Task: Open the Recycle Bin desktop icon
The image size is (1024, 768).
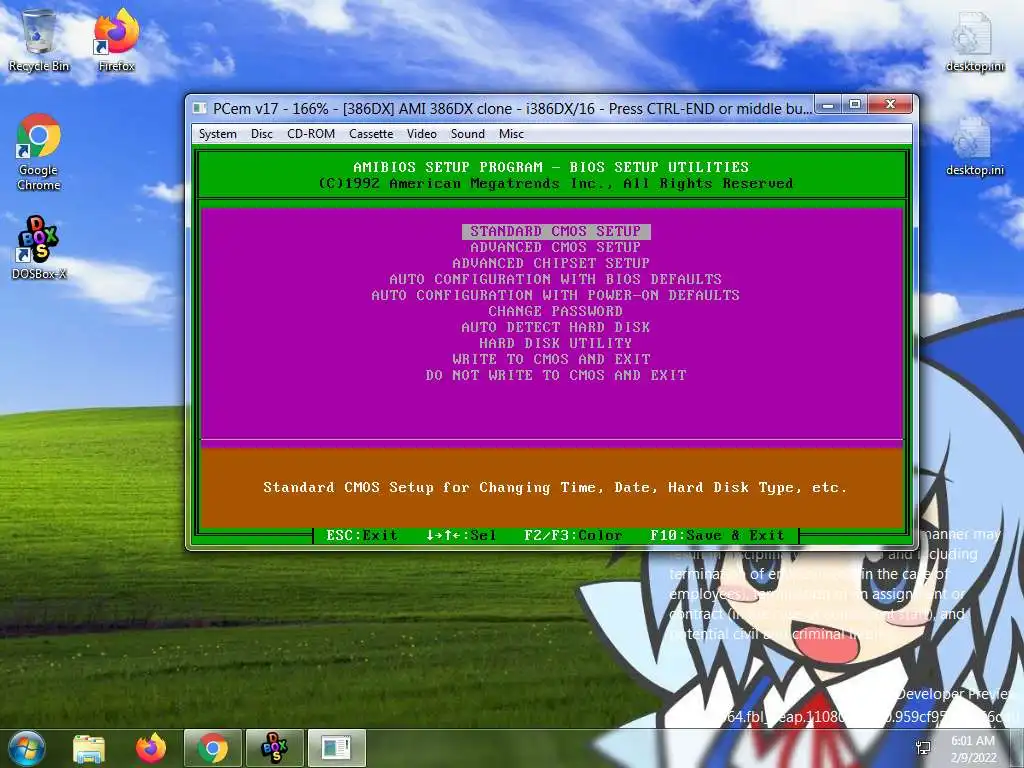Action: coord(39,40)
